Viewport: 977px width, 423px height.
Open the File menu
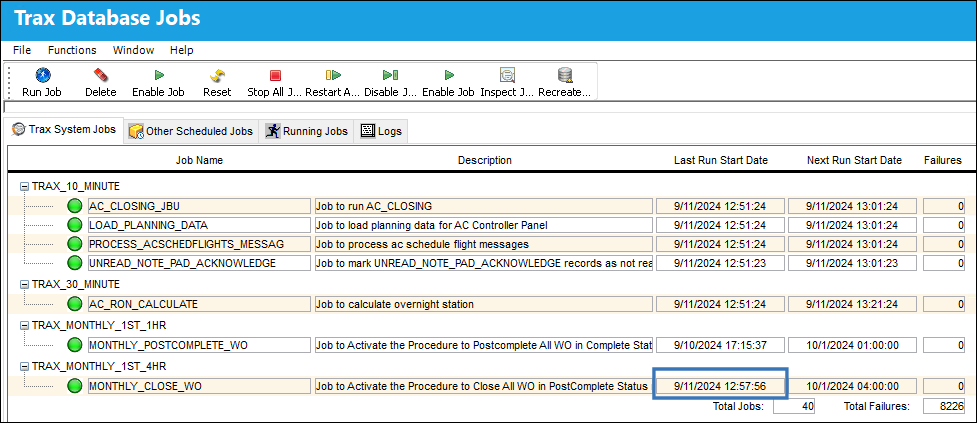coord(22,50)
